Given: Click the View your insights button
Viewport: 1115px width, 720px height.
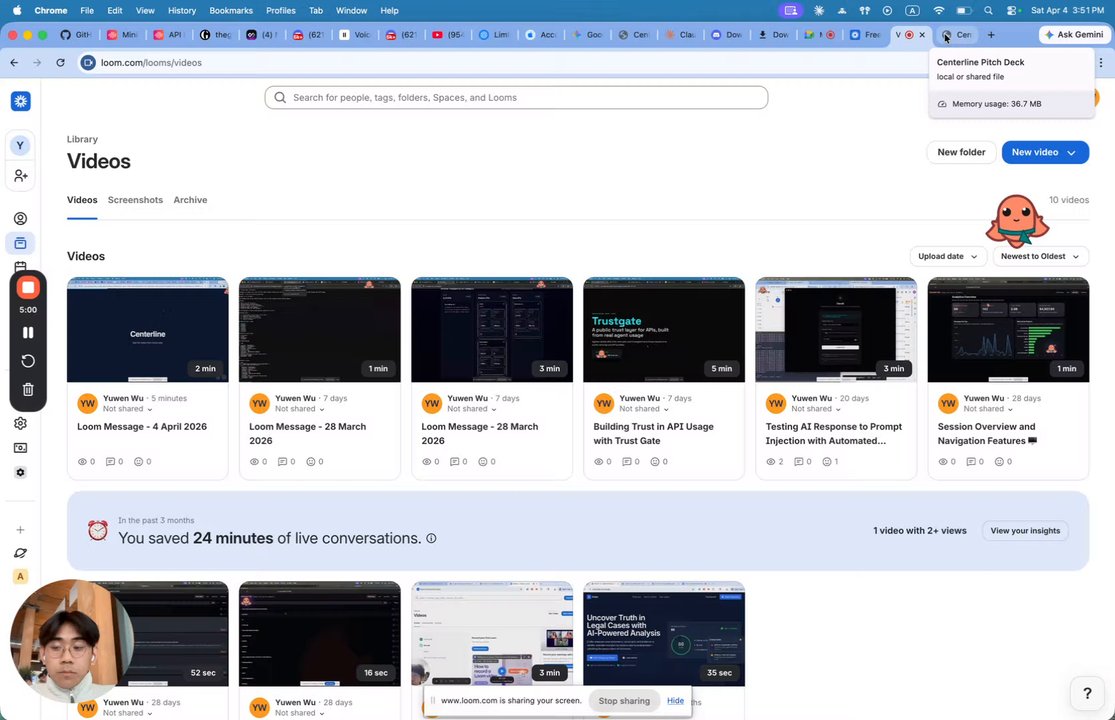Looking at the screenshot, I should tap(1025, 531).
